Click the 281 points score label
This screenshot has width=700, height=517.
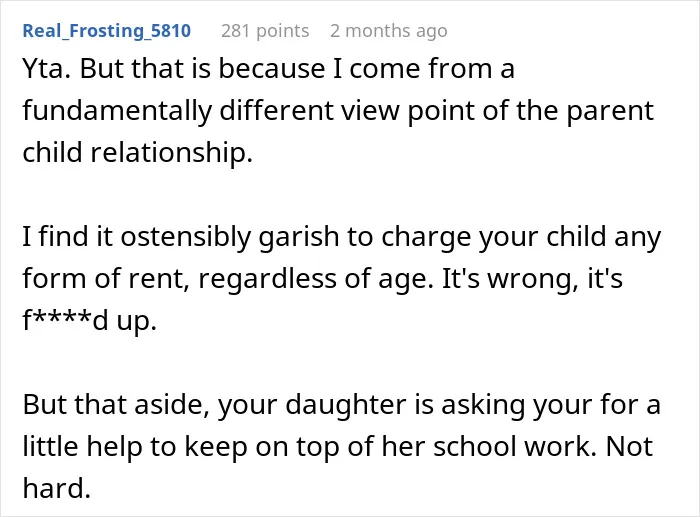(x=265, y=31)
